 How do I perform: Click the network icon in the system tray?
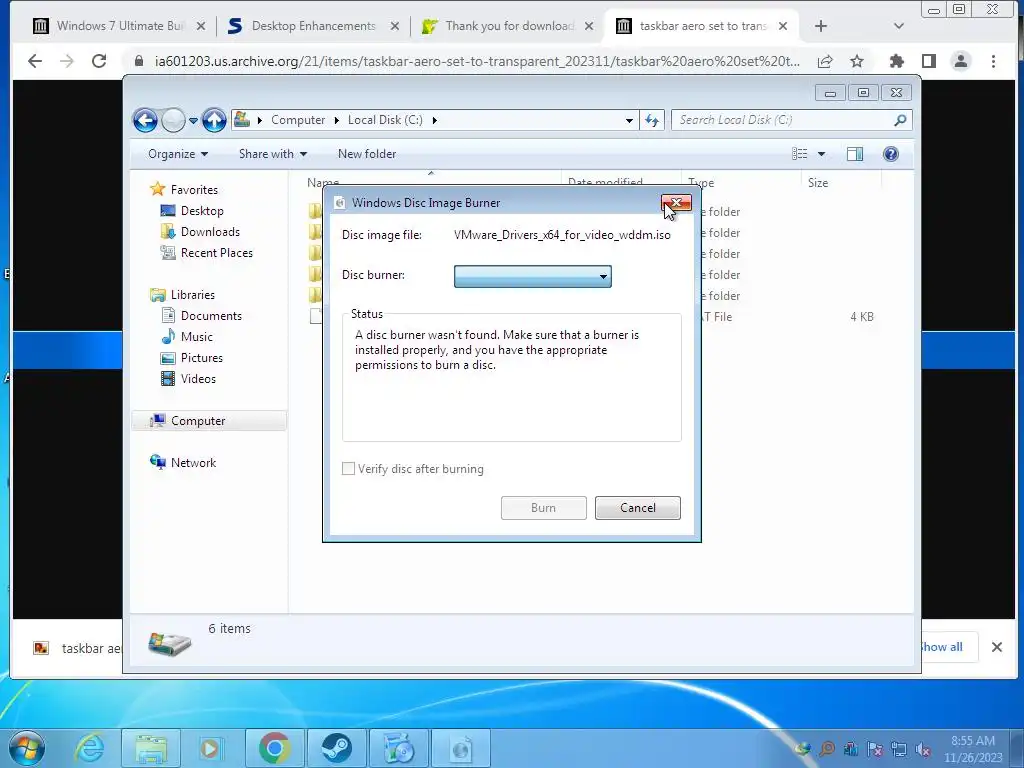coord(899,750)
